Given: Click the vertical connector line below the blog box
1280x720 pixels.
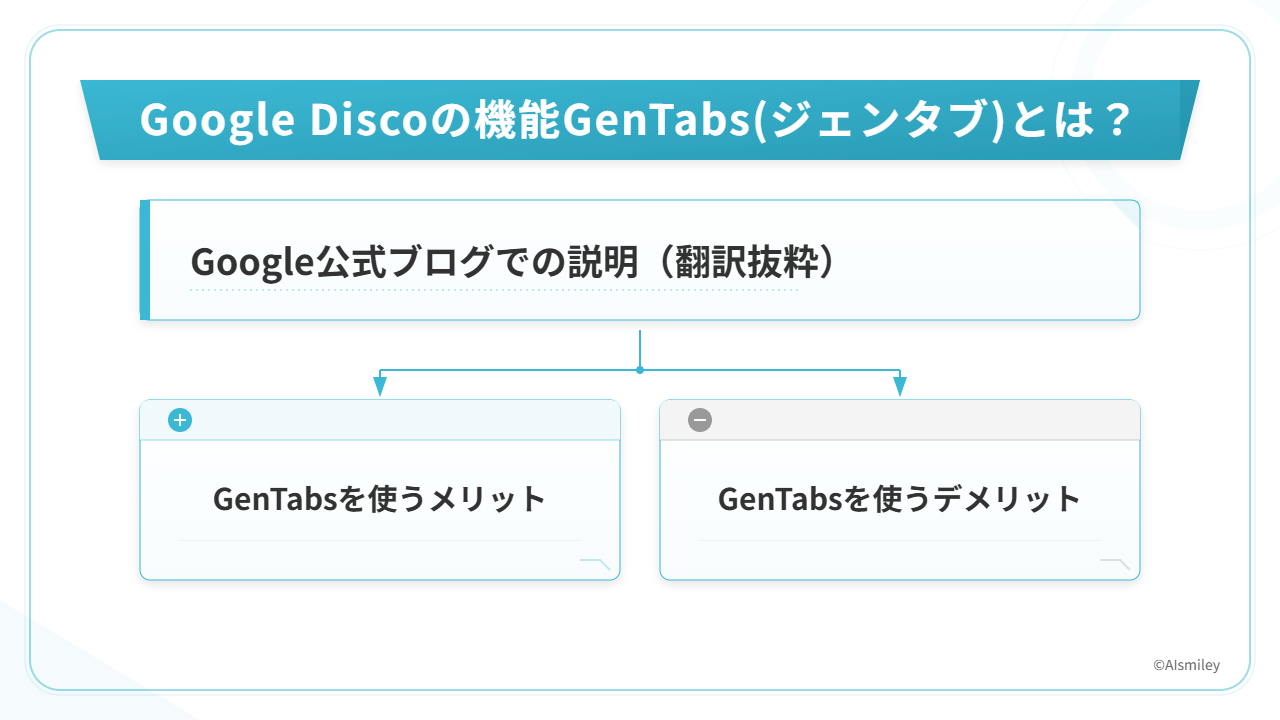Looking at the screenshot, I should 640,348.
